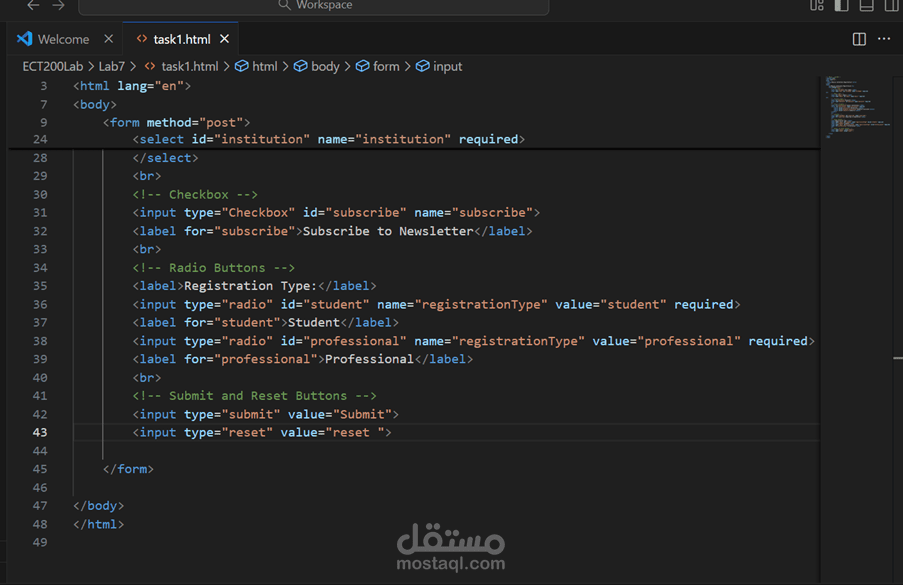Viewport: 903px width, 585px height.
Task: Toggle the primary side bar icon
Action: (841, 6)
